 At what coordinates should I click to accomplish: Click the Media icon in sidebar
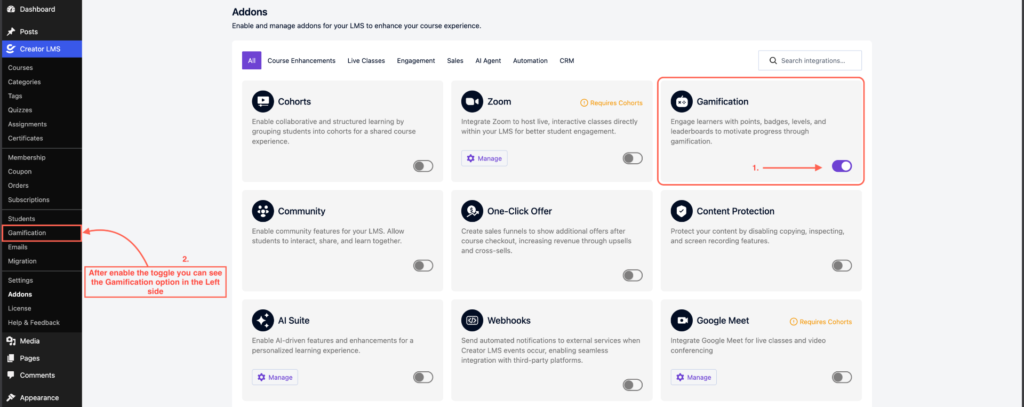point(11,341)
